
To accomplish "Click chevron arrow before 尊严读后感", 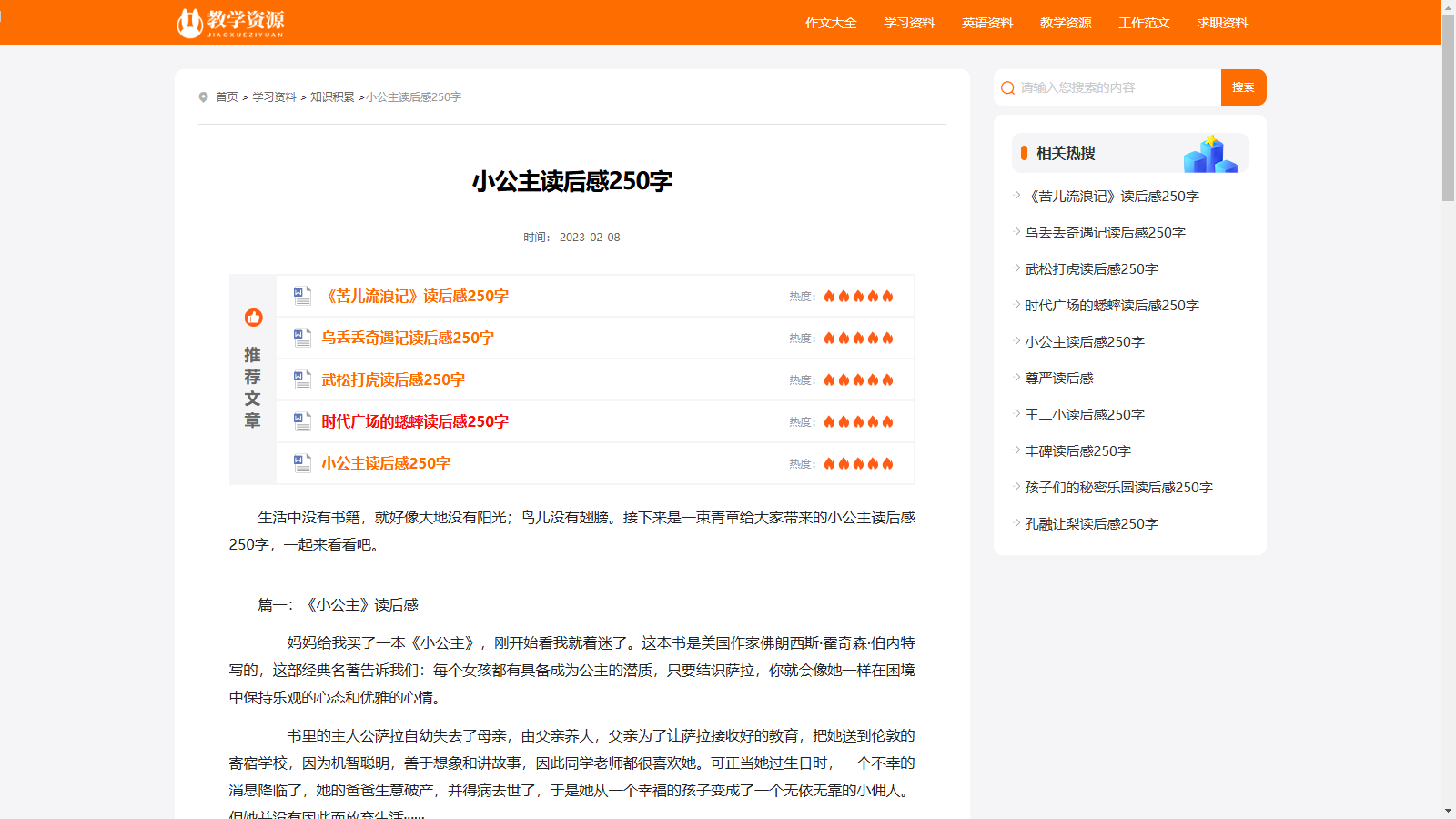I will [x=1017, y=378].
